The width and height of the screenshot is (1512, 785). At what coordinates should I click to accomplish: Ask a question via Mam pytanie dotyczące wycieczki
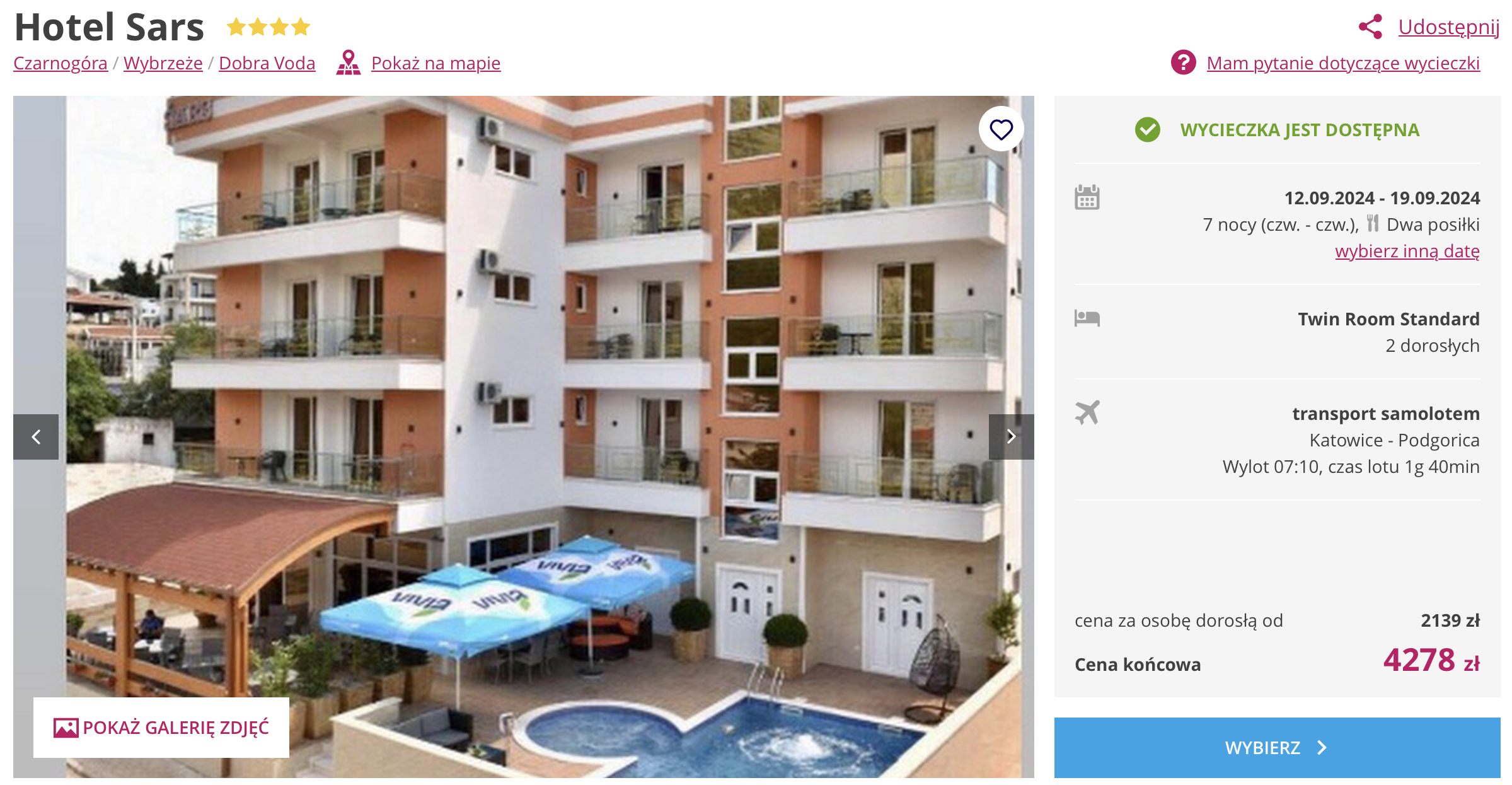coord(1343,63)
